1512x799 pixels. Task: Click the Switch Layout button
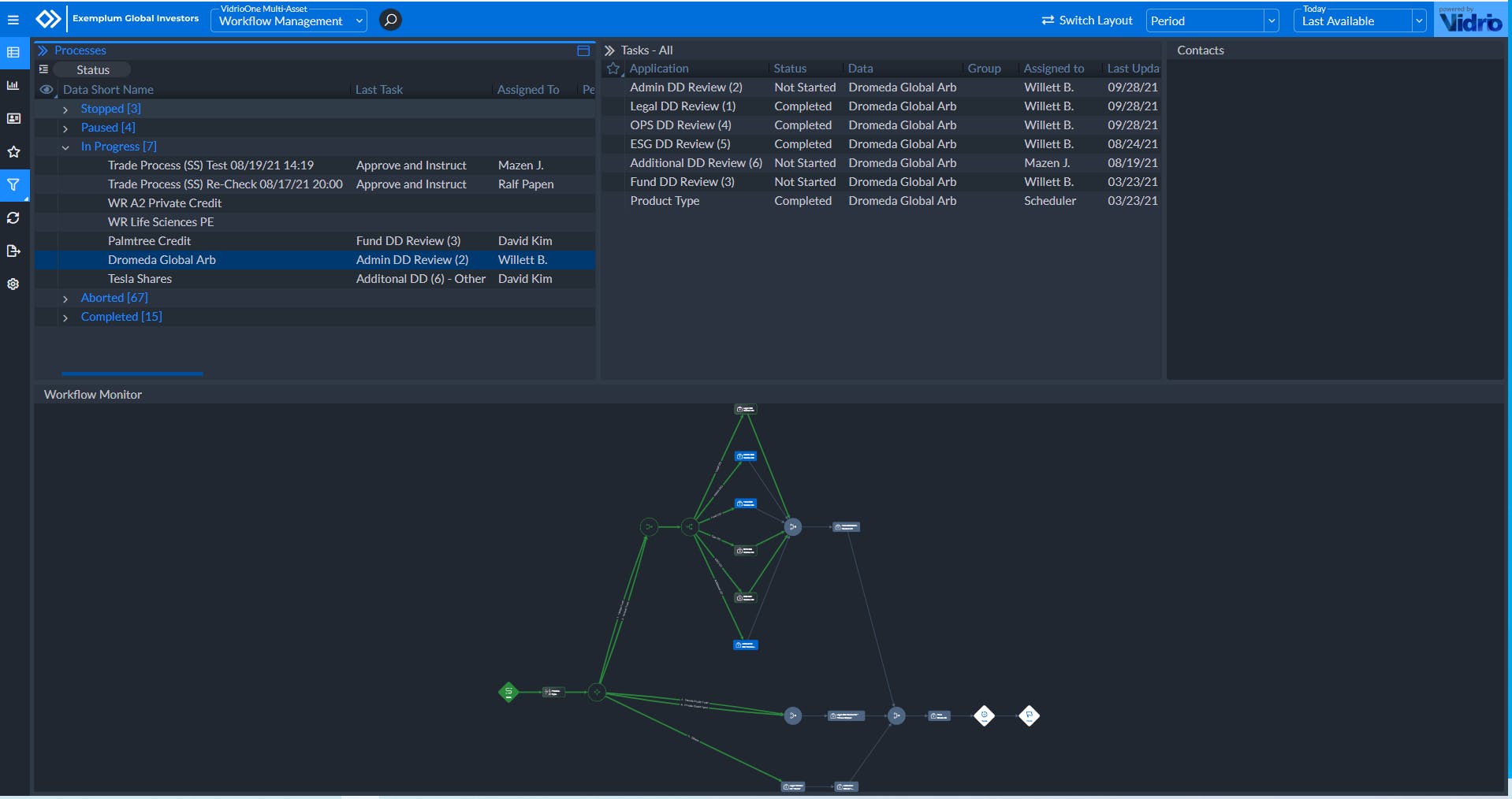click(x=1087, y=20)
